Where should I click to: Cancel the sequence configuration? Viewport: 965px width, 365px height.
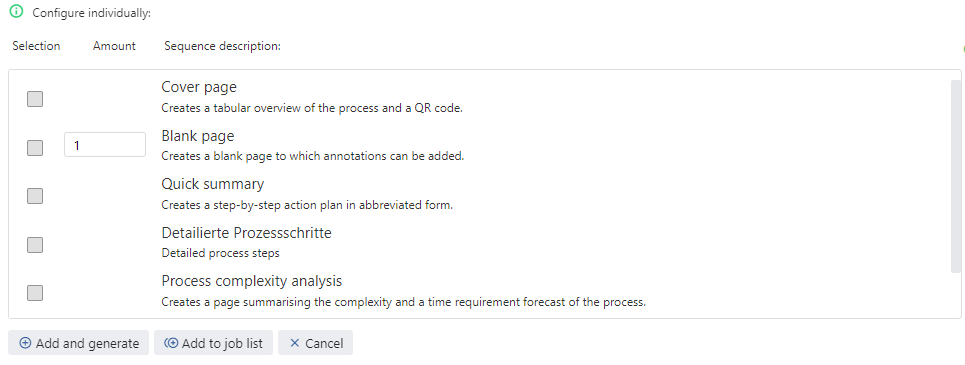tap(315, 343)
